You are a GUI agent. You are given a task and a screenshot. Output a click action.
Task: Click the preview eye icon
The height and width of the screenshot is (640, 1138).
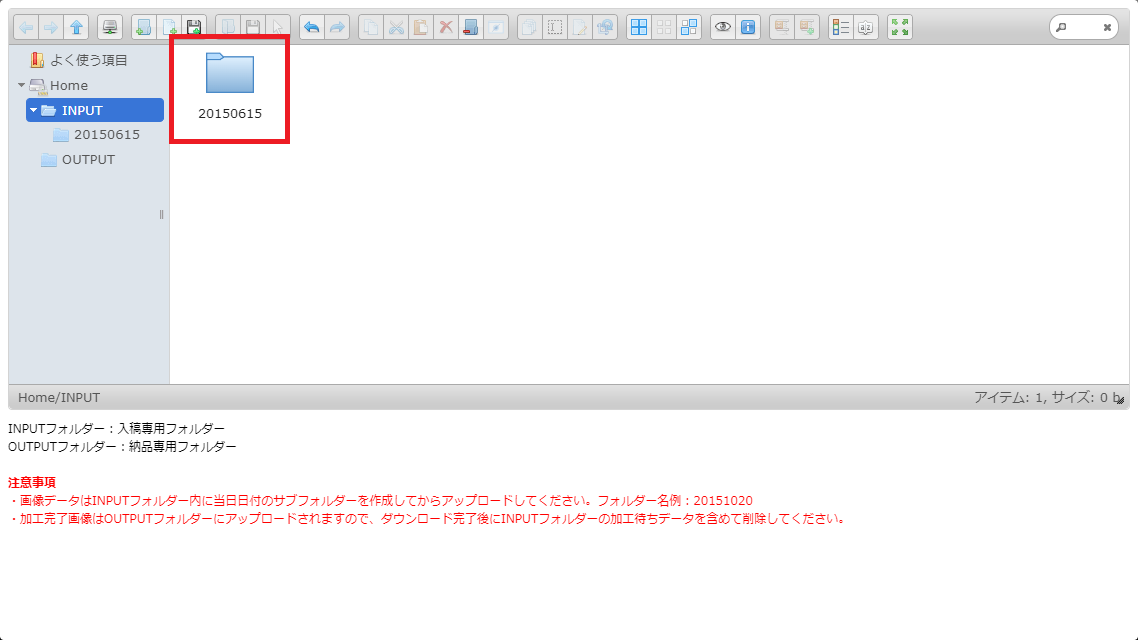(722, 28)
